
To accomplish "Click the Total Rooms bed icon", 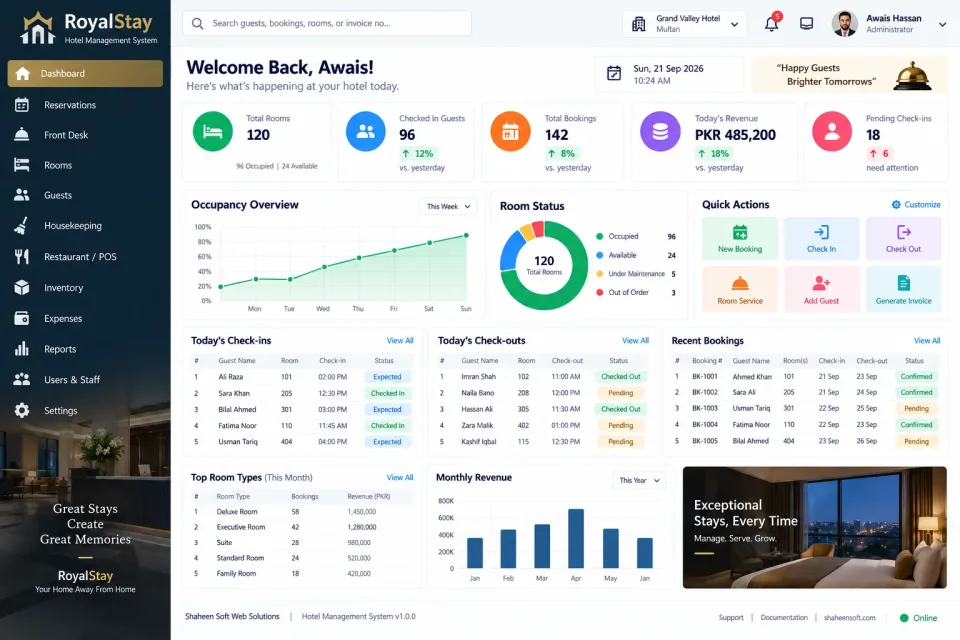I will (x=212, y=131).
